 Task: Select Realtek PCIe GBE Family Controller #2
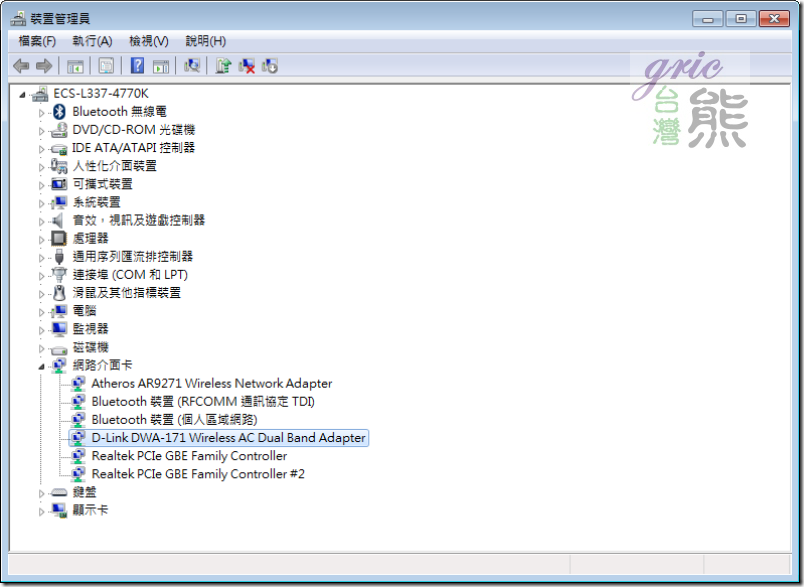click(x=198, y=474)
